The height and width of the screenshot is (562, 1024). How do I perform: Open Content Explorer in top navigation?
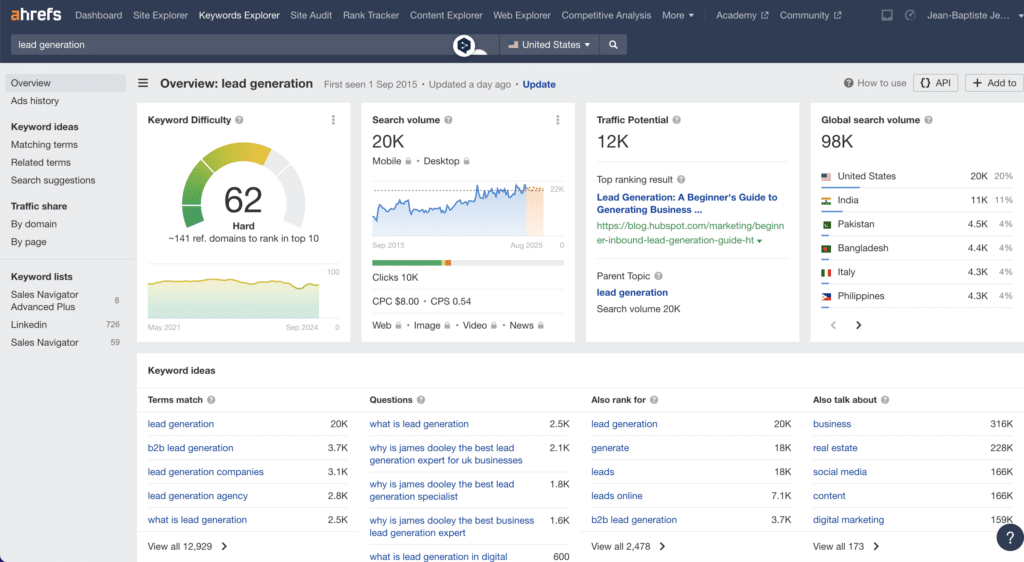(446, 15)
